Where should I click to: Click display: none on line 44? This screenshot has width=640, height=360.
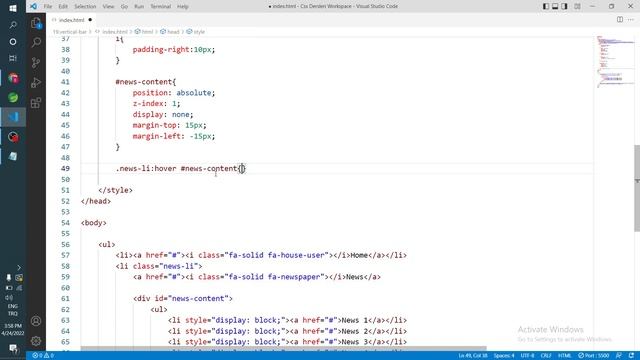[x=163, y=114]
